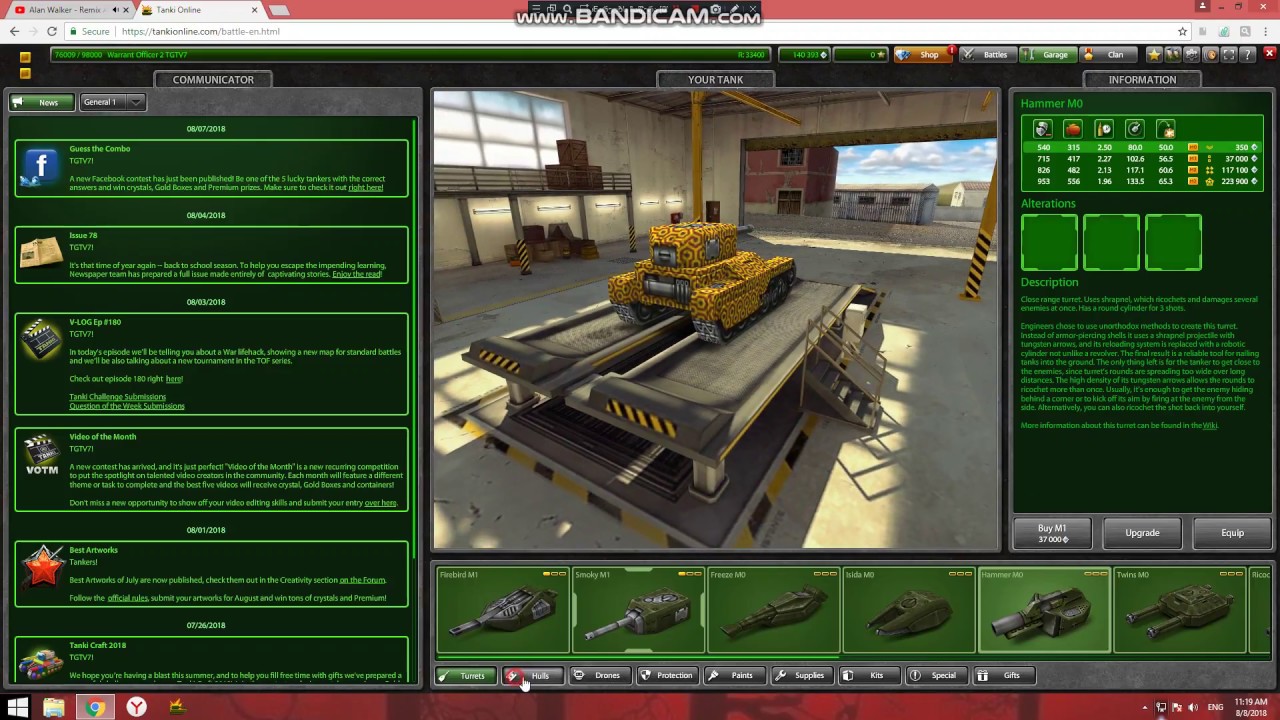Click the rank experience progress bar

tap(411, 55)
